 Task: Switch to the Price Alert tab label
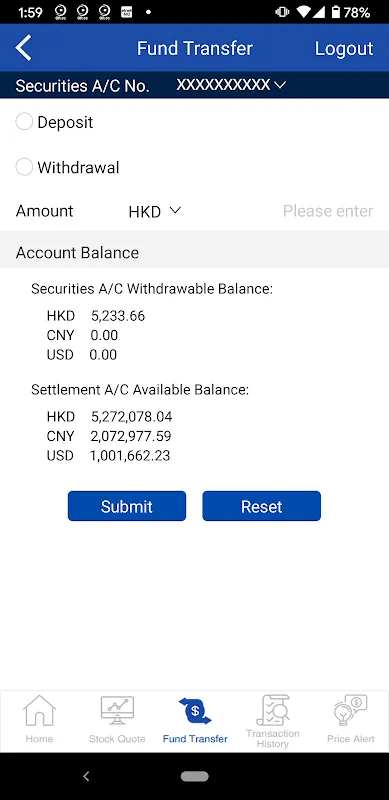(351, 739)
